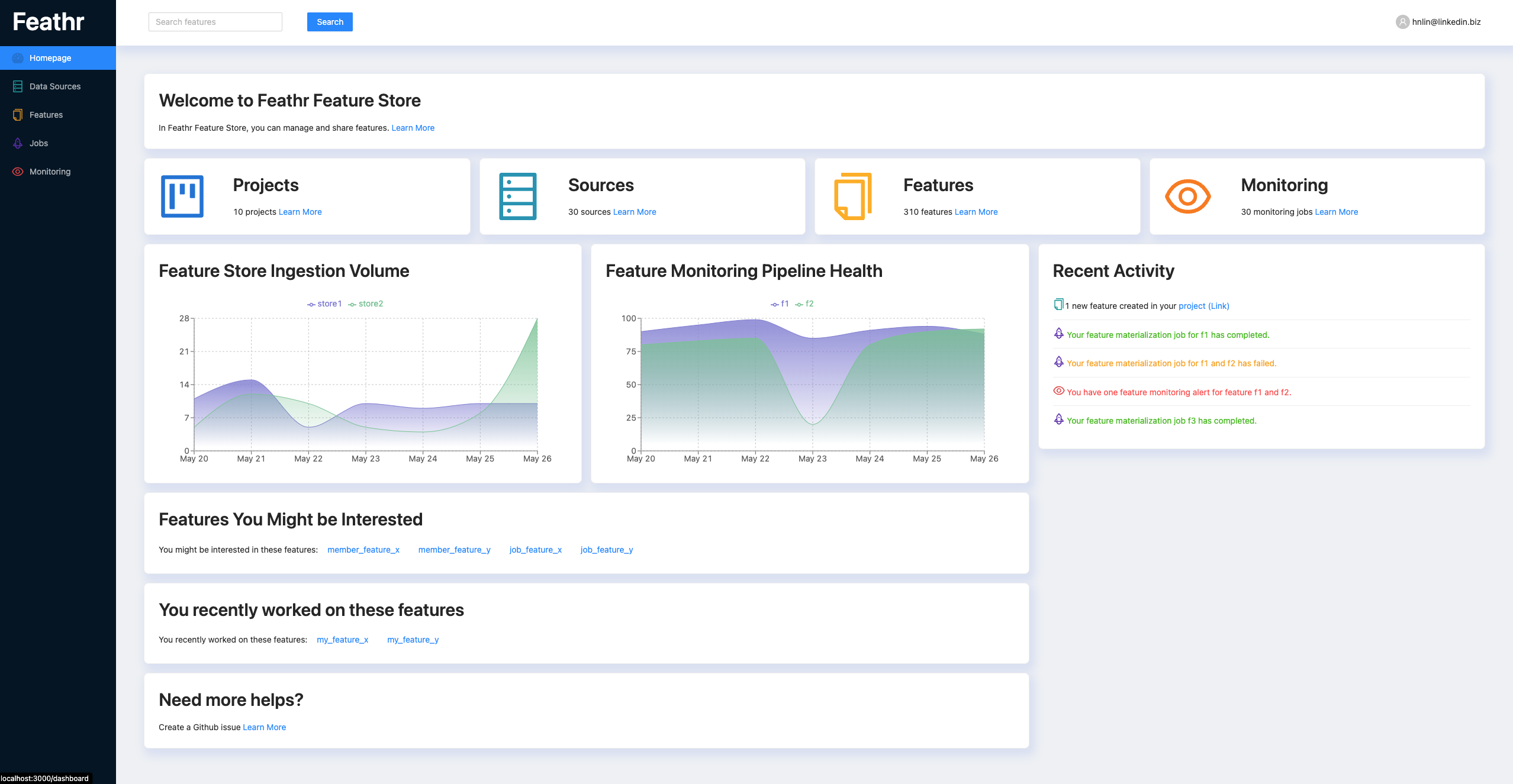
Task: Click the orange Features documents card icon
Action: click(853, 196)
